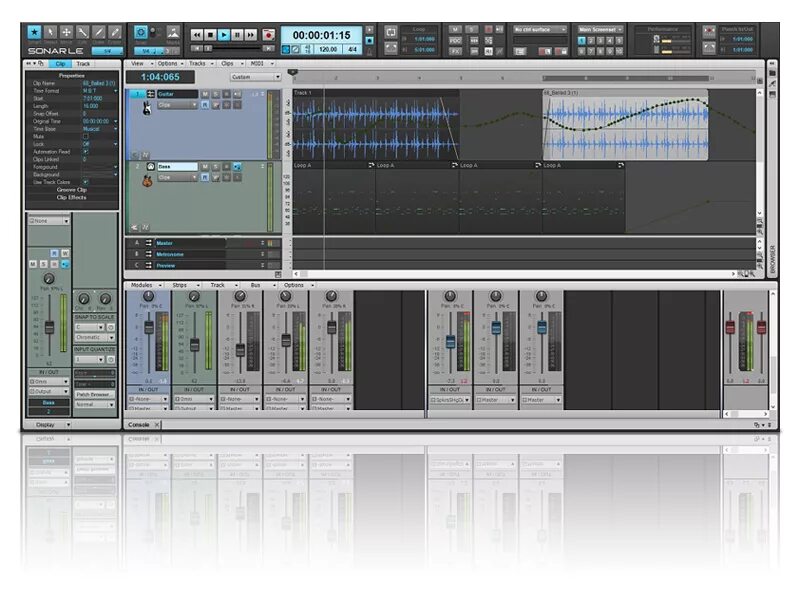Image resolution: width=800 pixels, height=600 pixels.
Task: Open the MIDI menu in track view
Action: (262, 64)
